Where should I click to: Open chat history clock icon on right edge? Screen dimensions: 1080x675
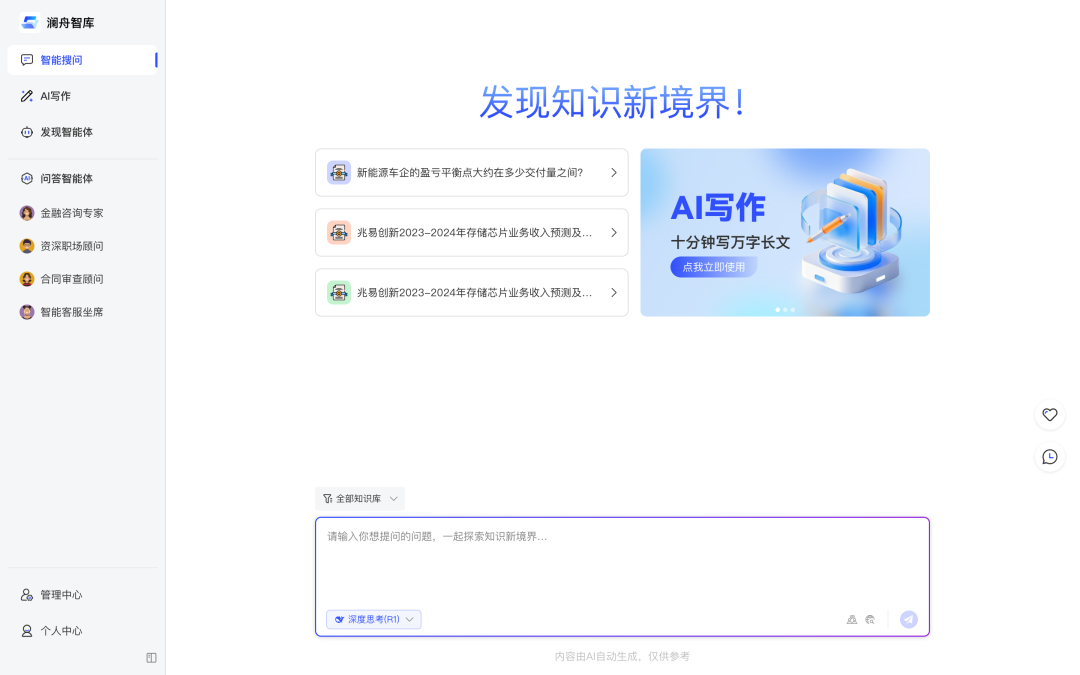[x=1049, y=457]
